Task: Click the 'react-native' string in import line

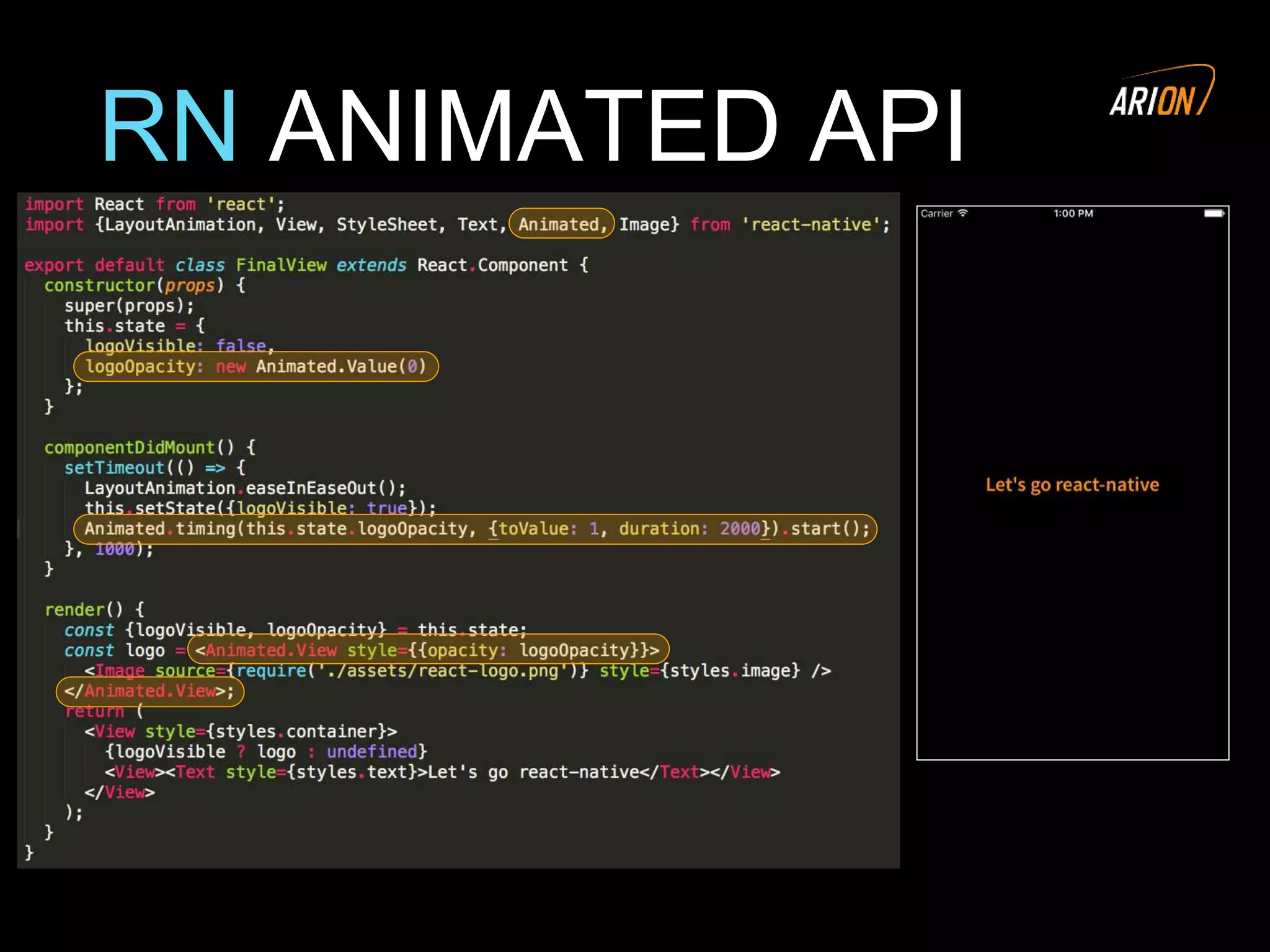Action: (x=810, y=224)
